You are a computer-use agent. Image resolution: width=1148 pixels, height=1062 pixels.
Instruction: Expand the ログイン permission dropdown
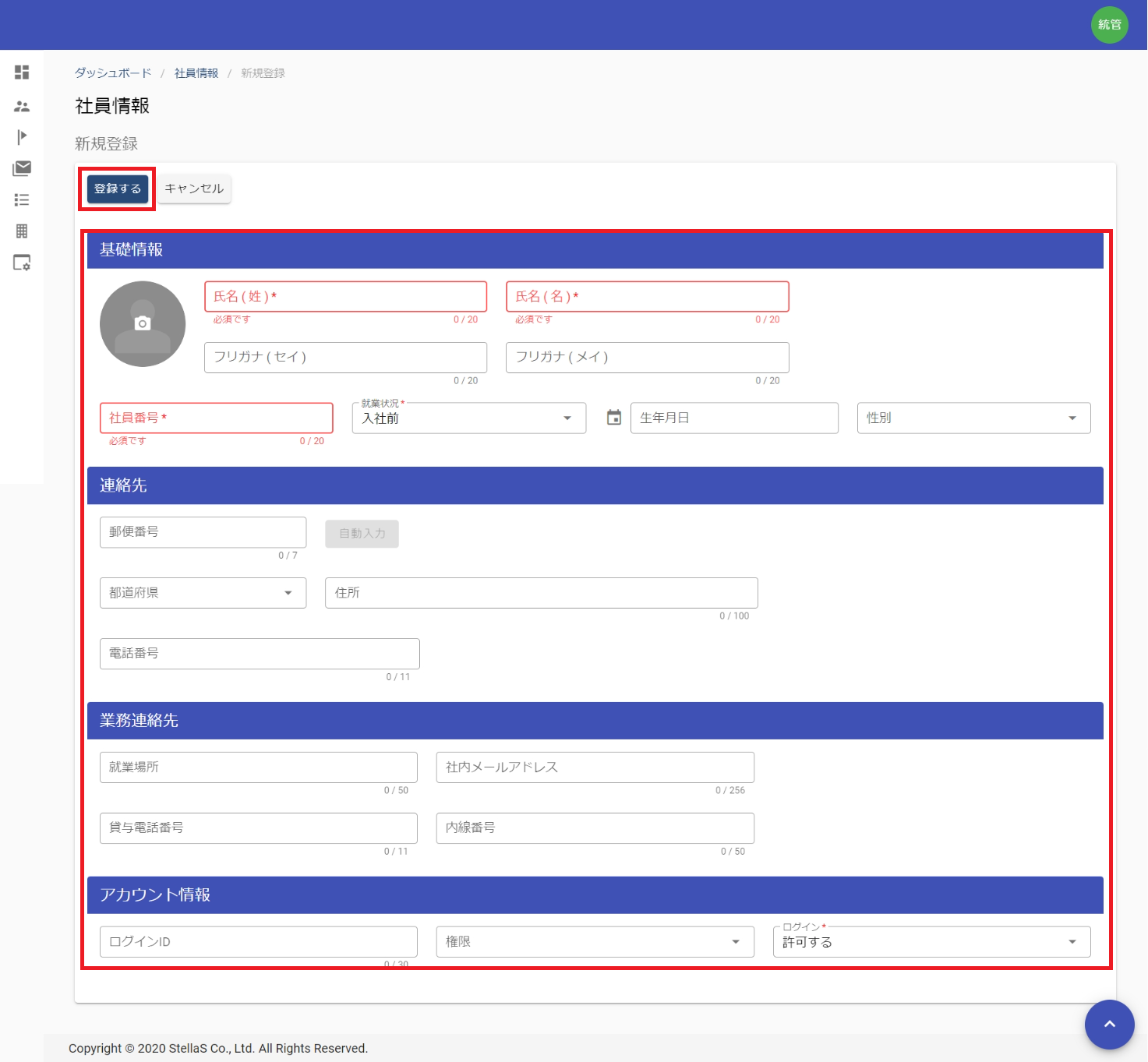point(931,942)
